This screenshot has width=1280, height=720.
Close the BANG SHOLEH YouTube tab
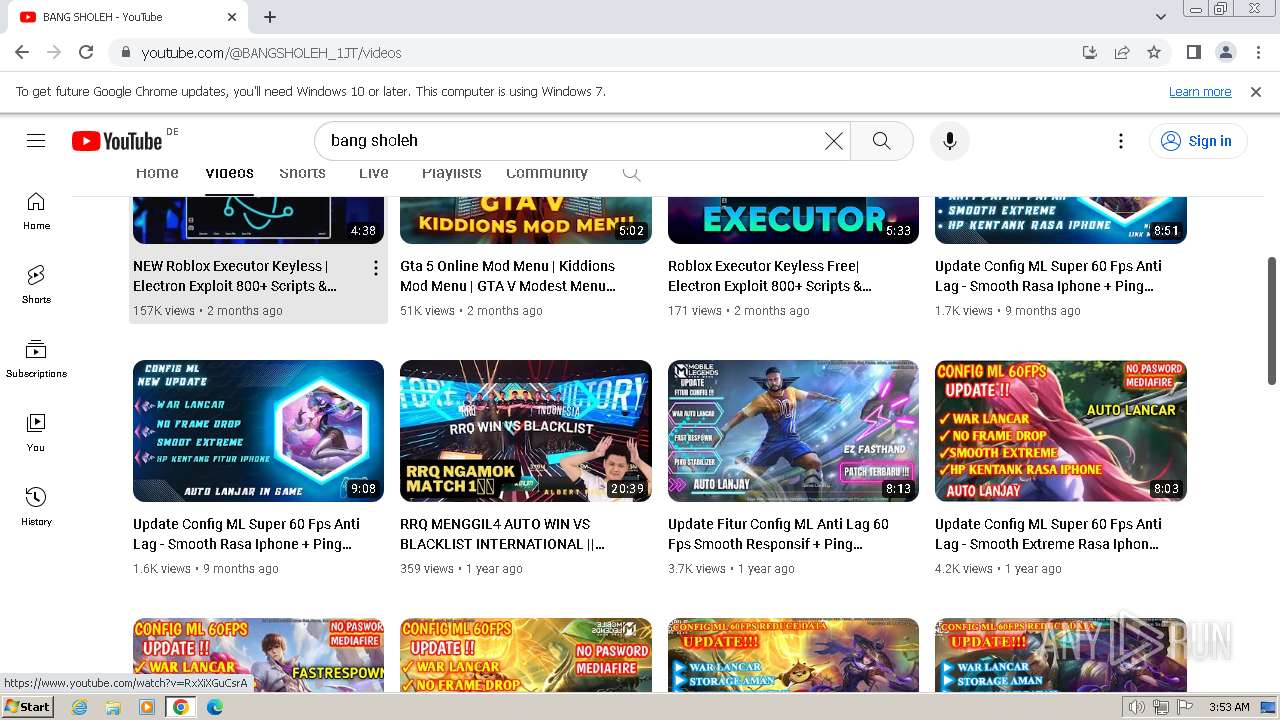pos(232,17)
